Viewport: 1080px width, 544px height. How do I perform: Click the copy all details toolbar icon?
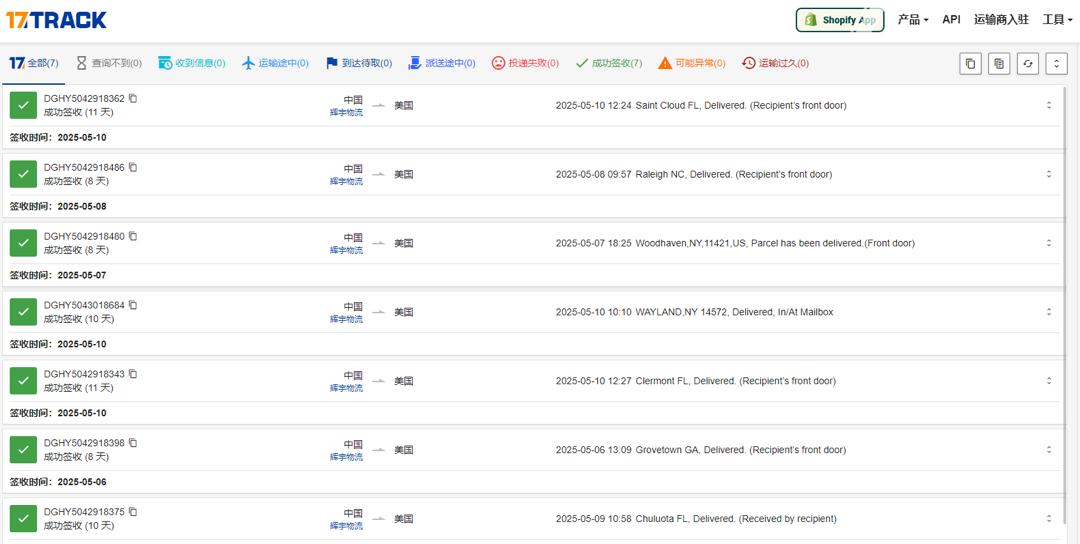[x=999, y=63]
